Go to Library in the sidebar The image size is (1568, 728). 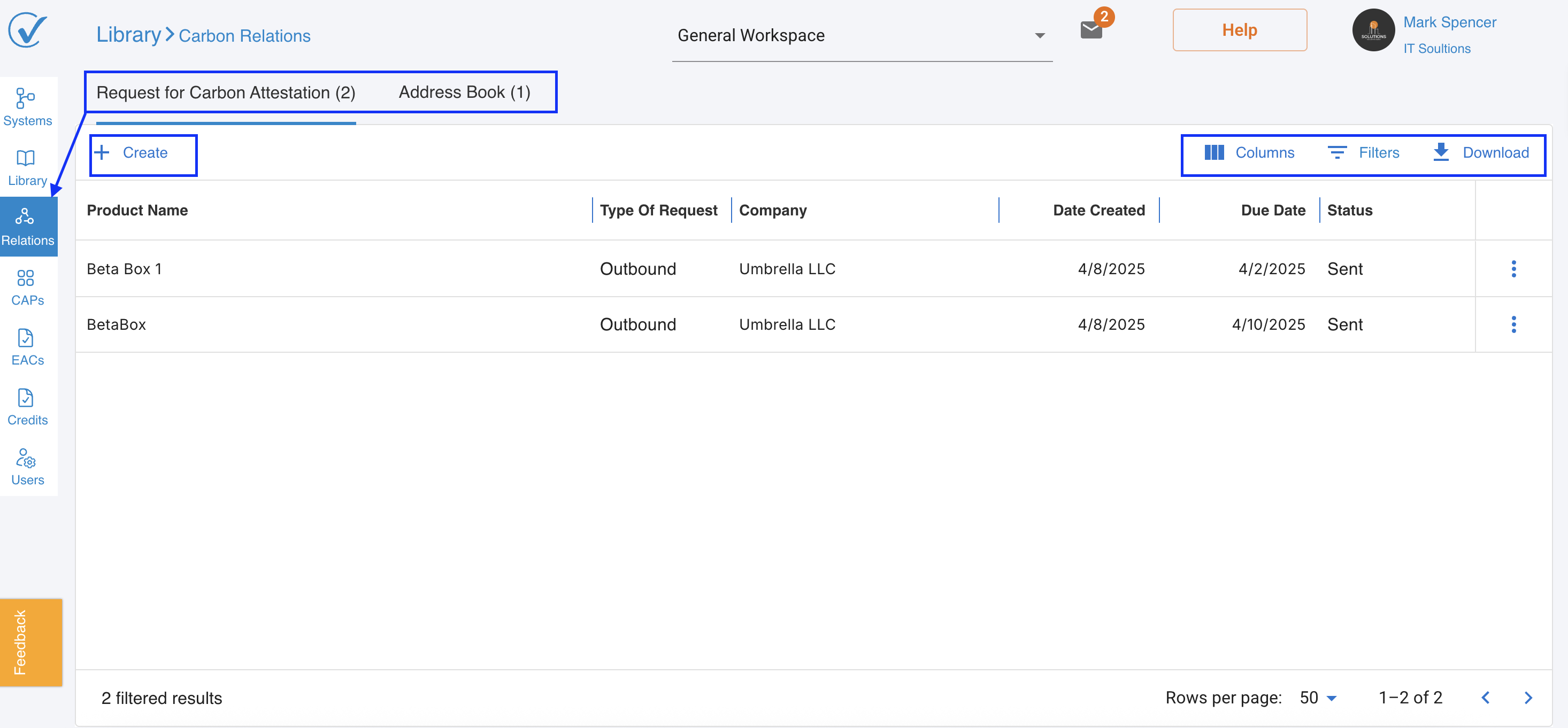[x=27, y=167]
